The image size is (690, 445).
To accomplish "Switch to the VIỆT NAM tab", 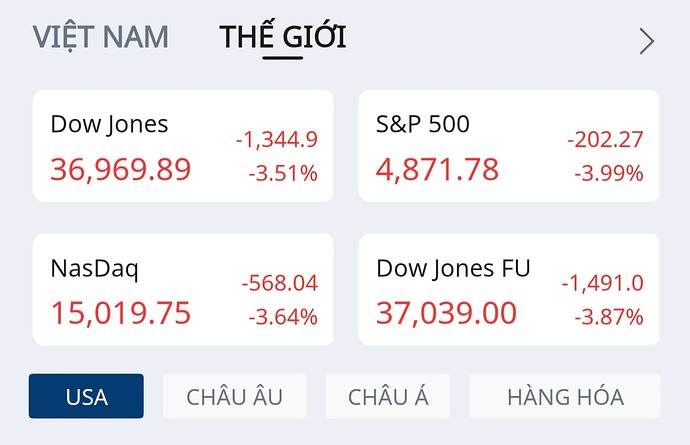I will pos(100,38).
